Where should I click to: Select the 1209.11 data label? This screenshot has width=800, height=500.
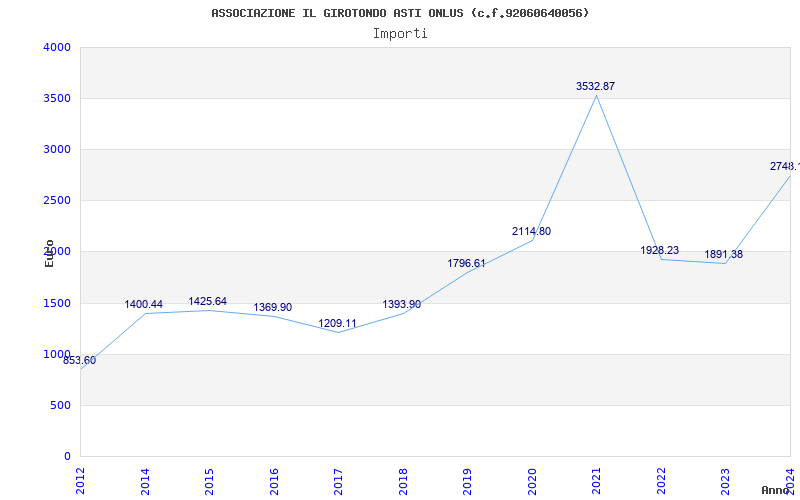click(338, 323)
